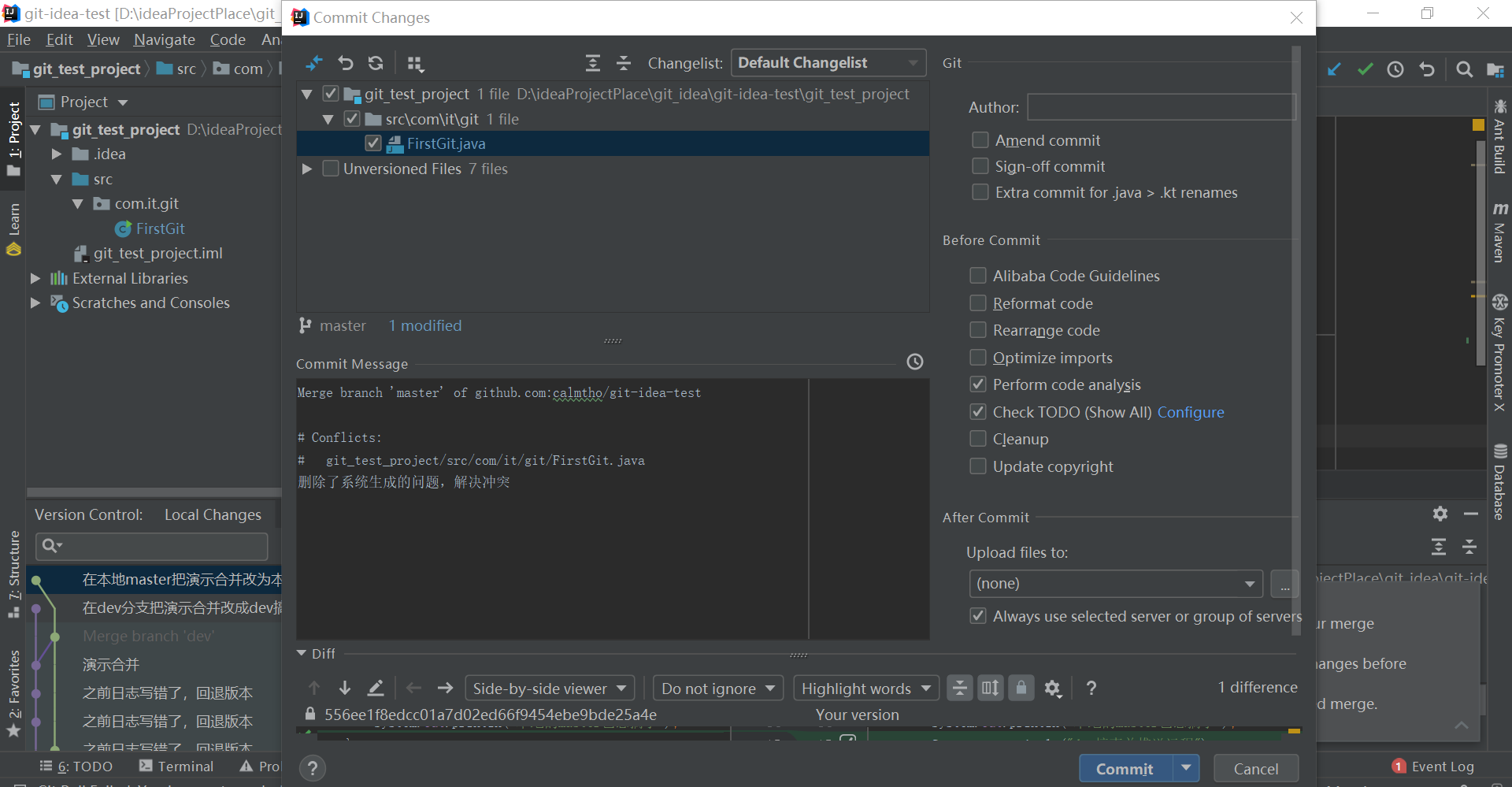Screen dimensions: 1512x787
Task: Click Show Diff icon in commit toolbar
Action: tap(315, 63)
